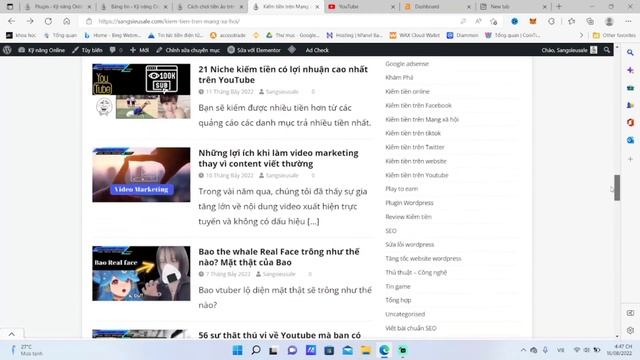The height and width of the screenshot is (360, 640).
Task: Click Ad Check in admin bar
Action: (x=317, y=50)
